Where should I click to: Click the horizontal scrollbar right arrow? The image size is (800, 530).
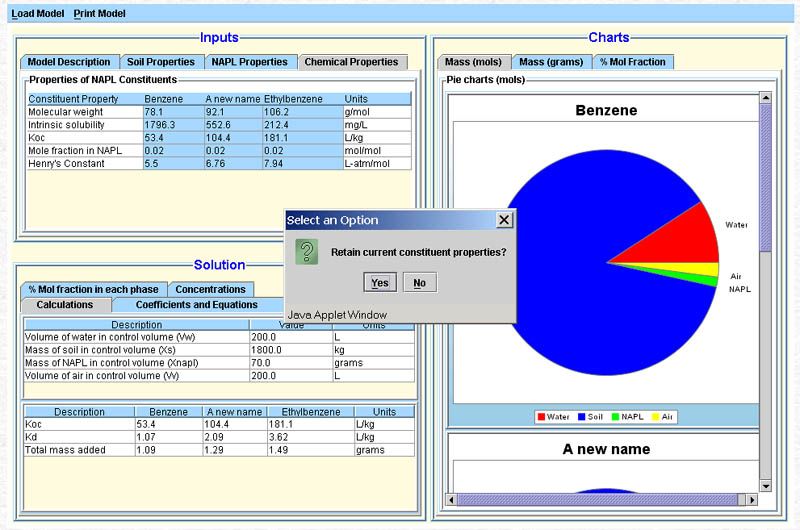752,499
